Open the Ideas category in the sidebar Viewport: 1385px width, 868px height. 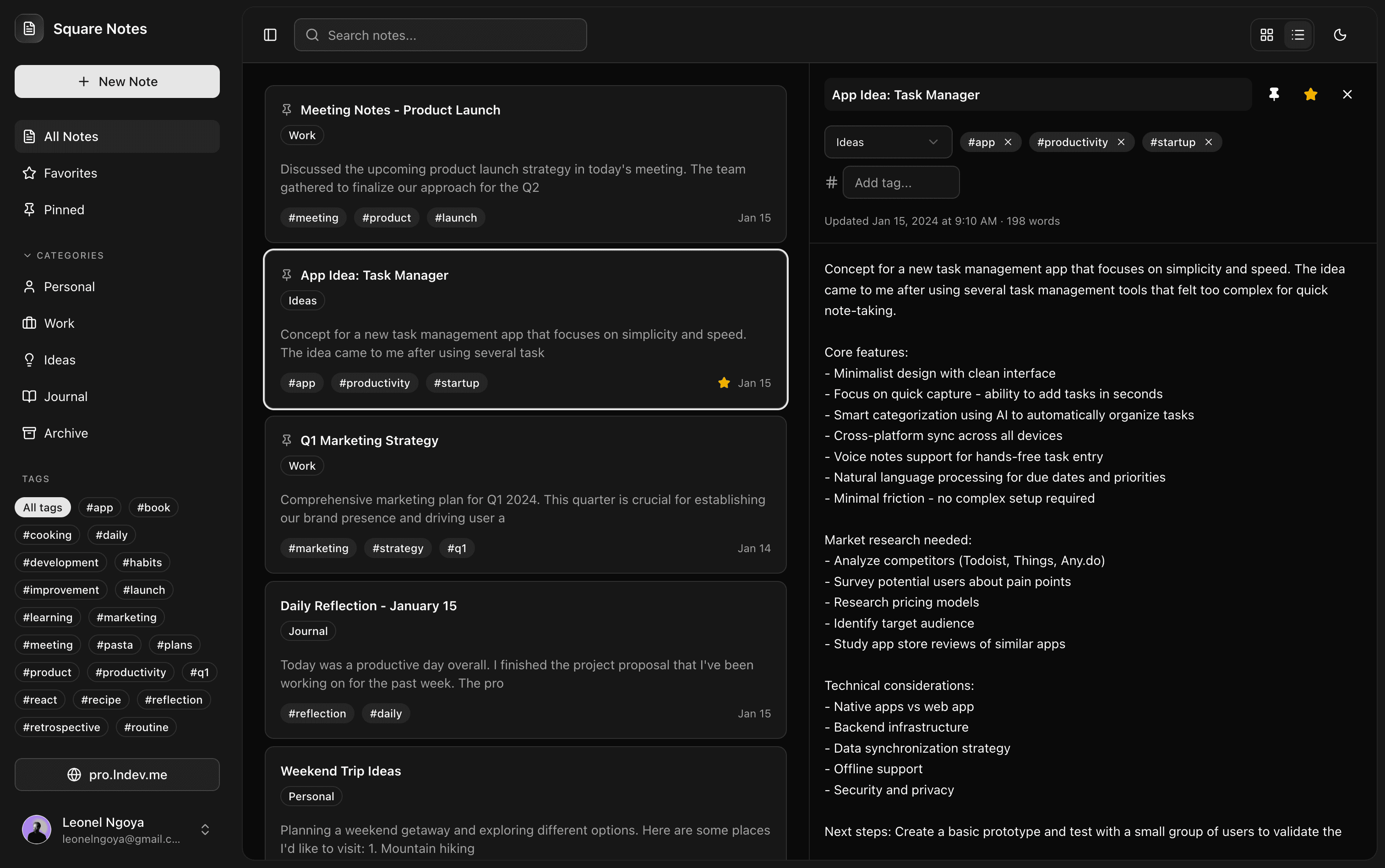[60, 360]
